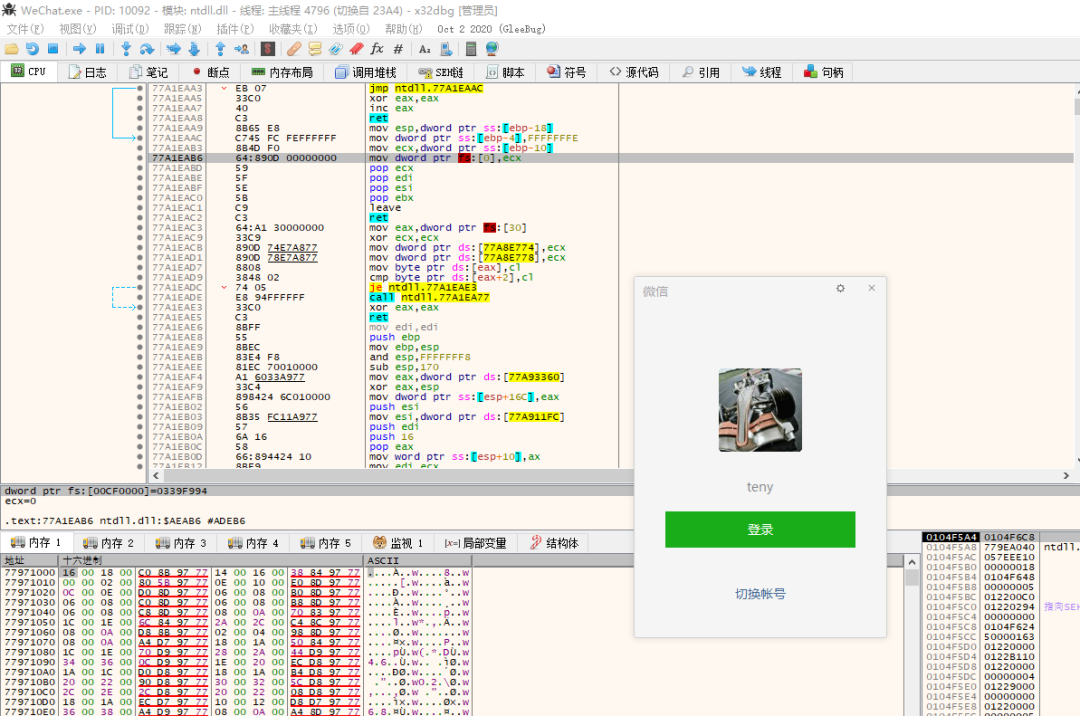The width and height of the screenshot is (1080, 716).
Task: Select the disassembly row at address 77A1EAB6
Action: pyautogui.click(x=611, y=158)
